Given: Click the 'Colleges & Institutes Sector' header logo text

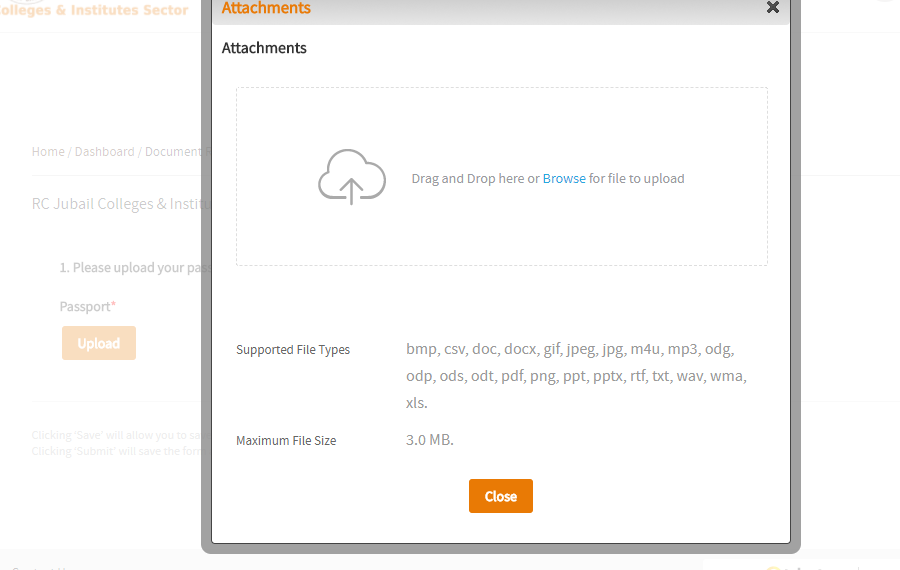Looking at the screenshot, I should coord(94,10).
